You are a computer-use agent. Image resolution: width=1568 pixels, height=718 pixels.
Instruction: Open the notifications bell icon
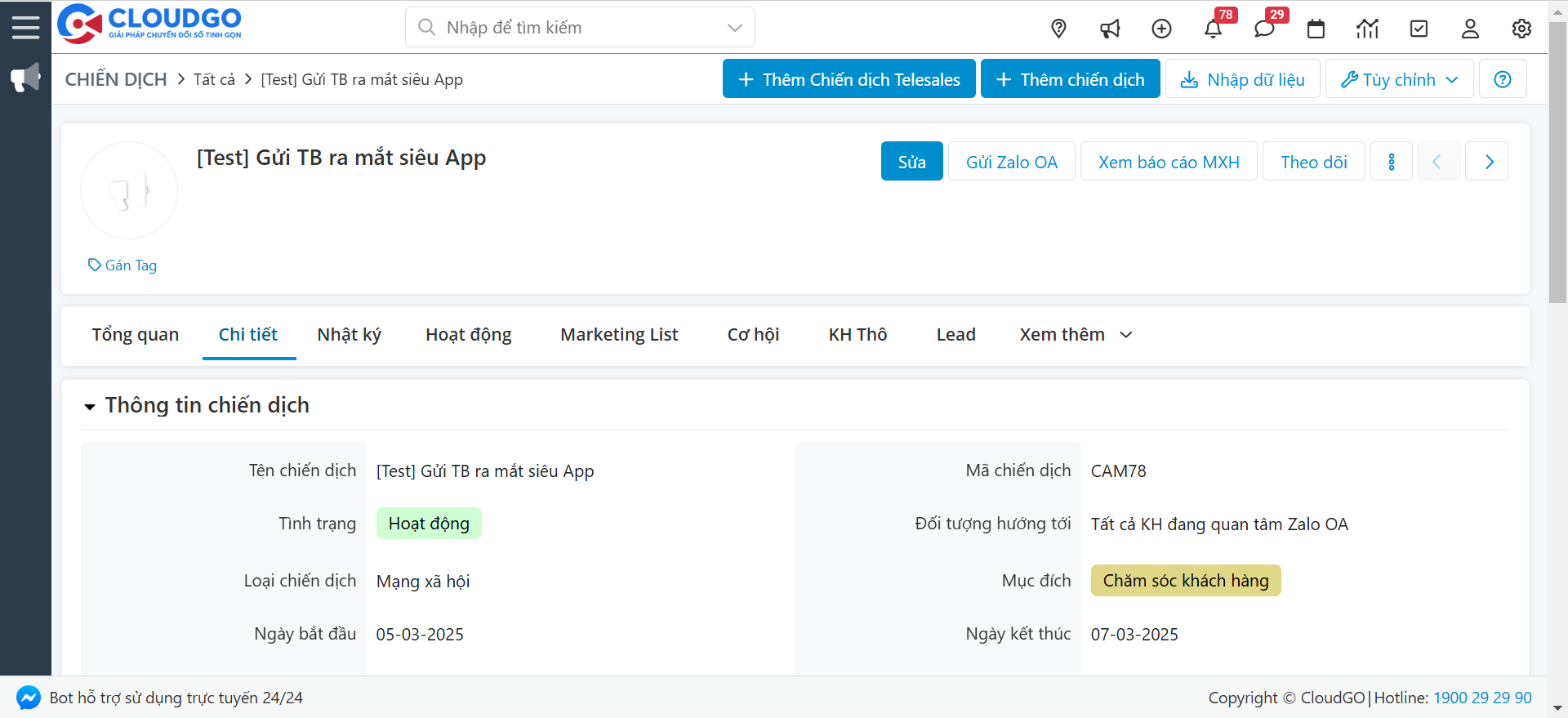point(1213,29)
